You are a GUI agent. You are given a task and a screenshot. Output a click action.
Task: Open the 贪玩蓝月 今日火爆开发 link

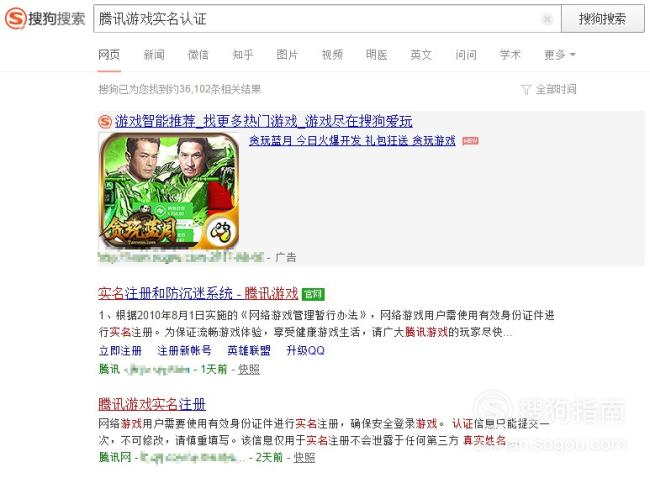pyautogui.click(x=352, y=141)
